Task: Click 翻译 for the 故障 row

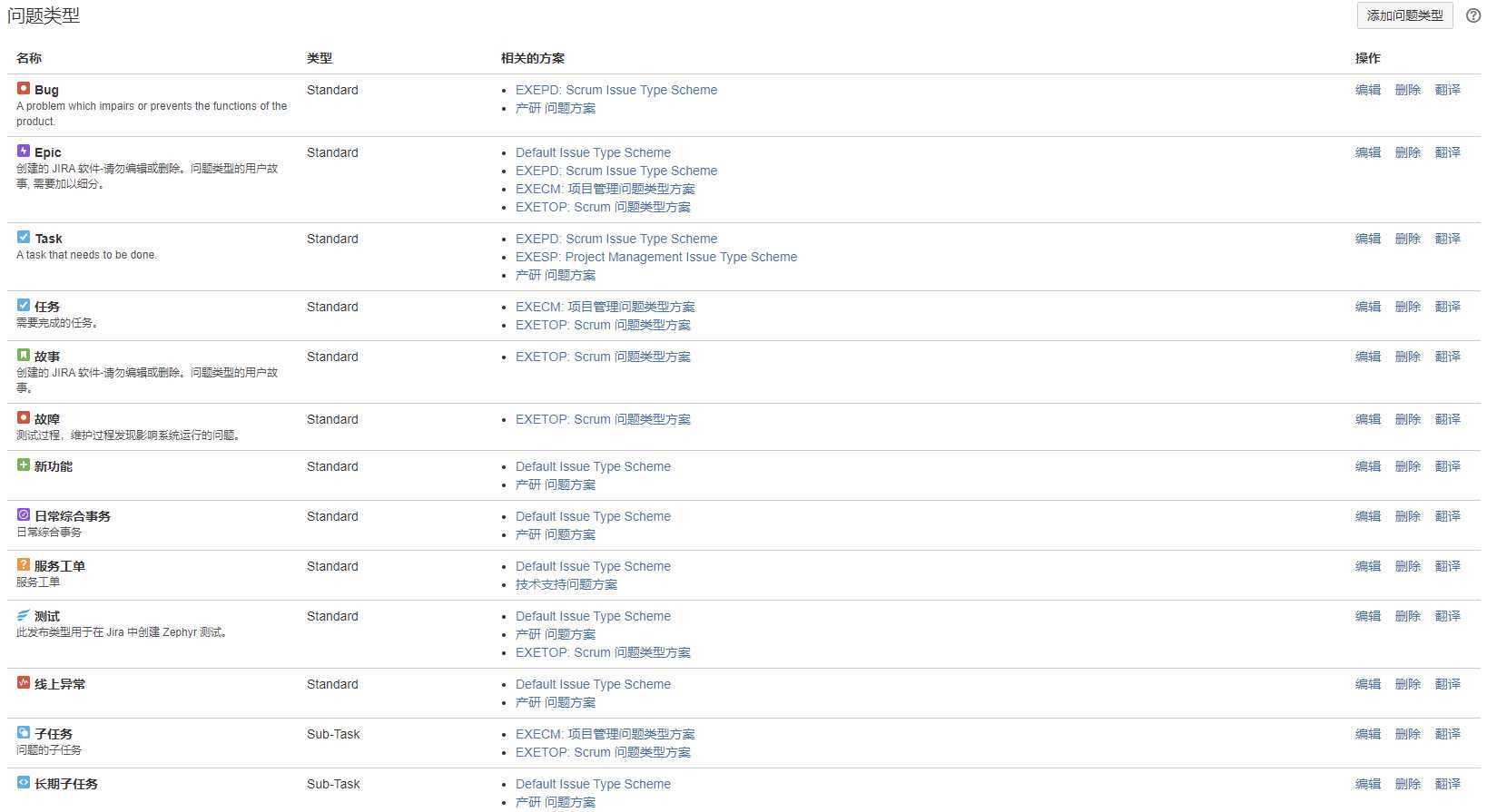Action: click(x=1447, y=419)
